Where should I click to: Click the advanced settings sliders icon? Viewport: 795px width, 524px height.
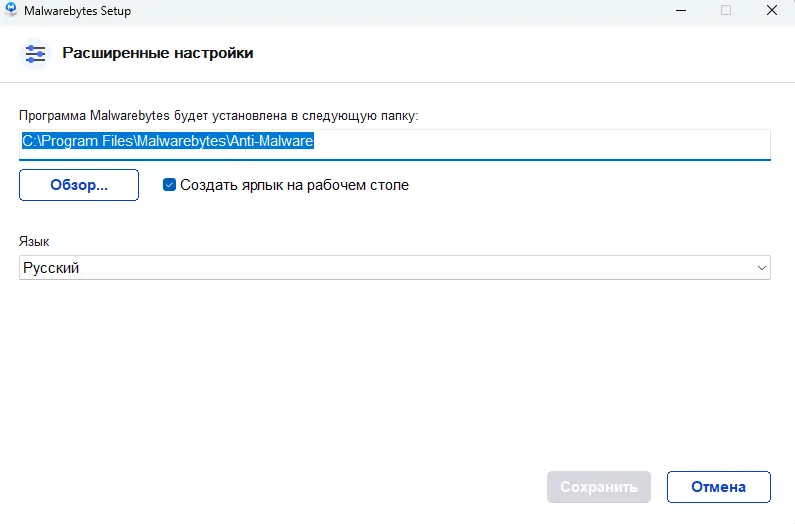[35, 53]
